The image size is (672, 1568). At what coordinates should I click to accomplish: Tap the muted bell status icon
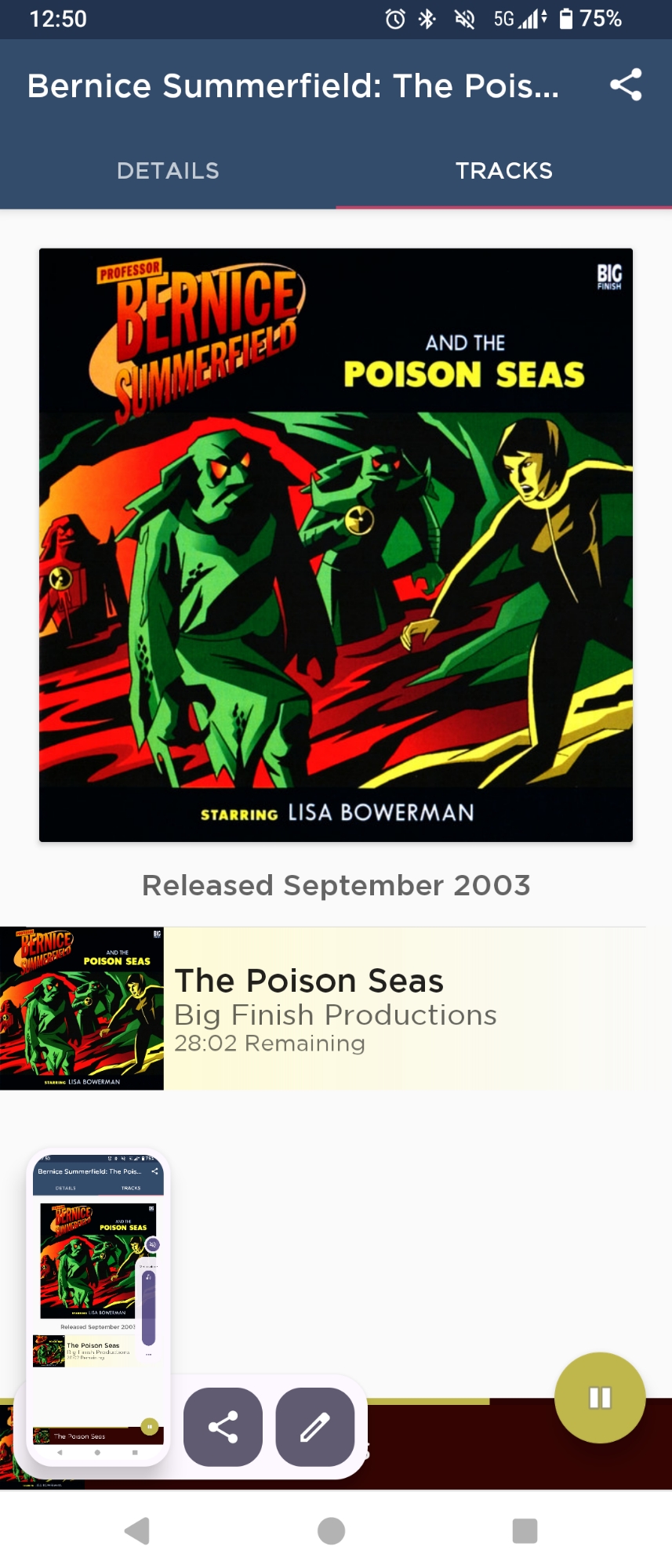[x=465, y=19]
